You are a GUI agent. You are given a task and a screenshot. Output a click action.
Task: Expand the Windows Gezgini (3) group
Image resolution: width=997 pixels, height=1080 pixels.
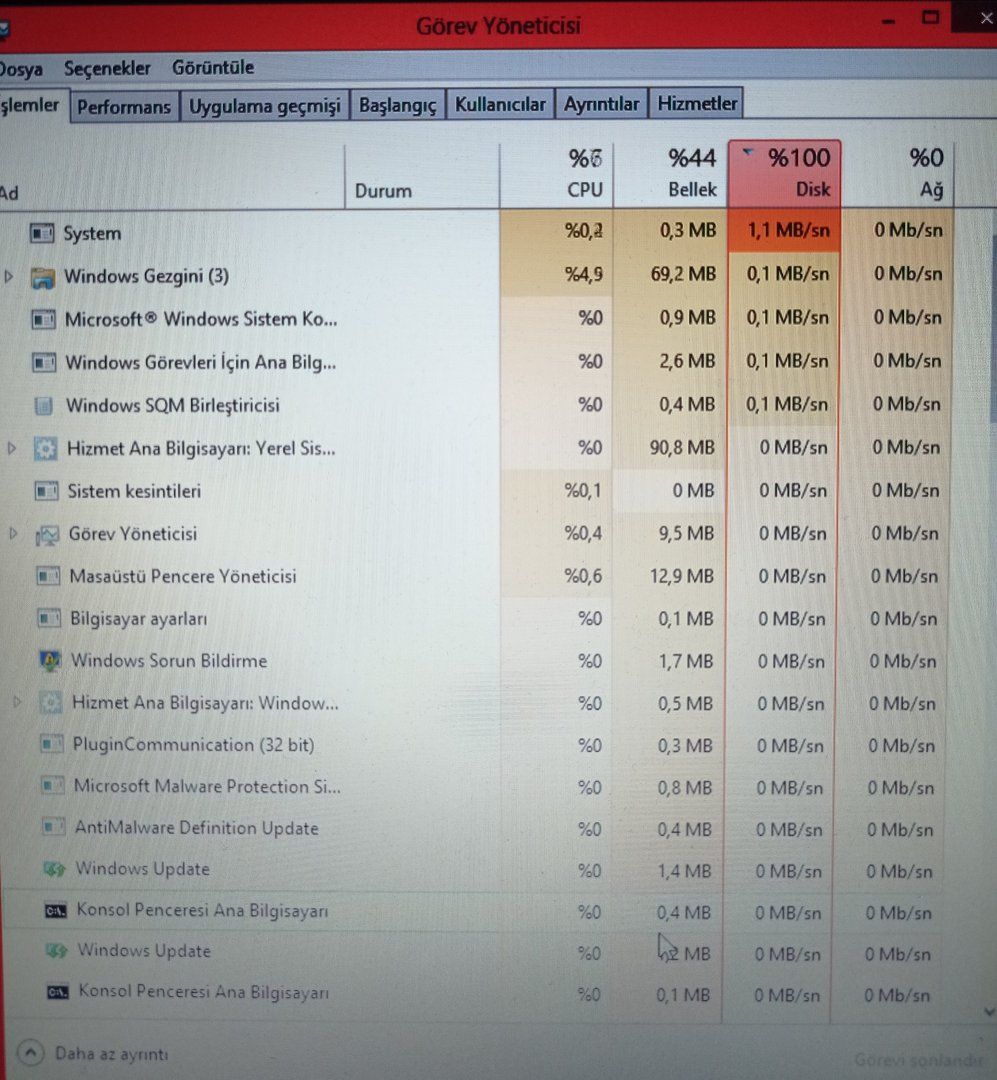pos(9,277)
